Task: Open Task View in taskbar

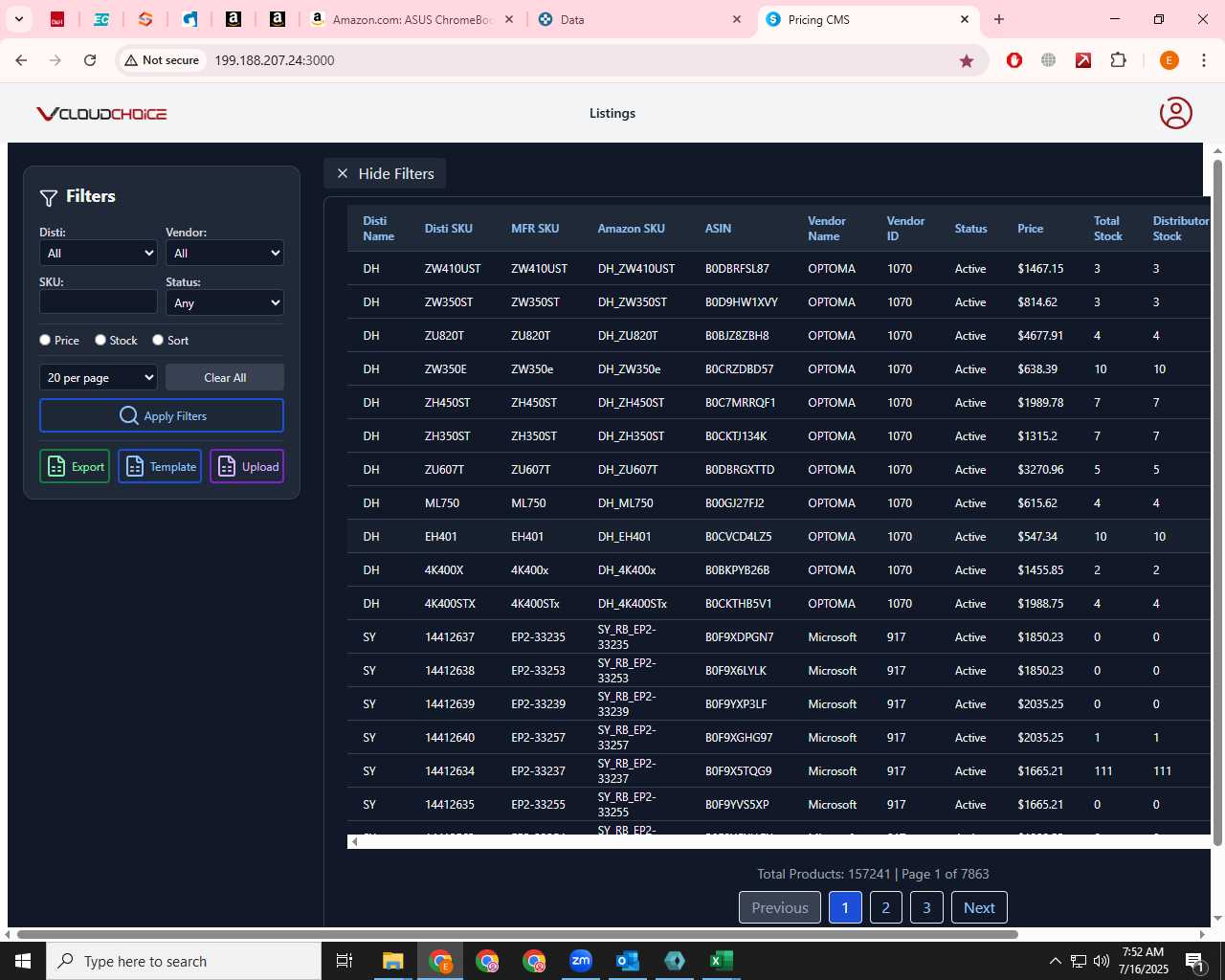Action: 345,961
